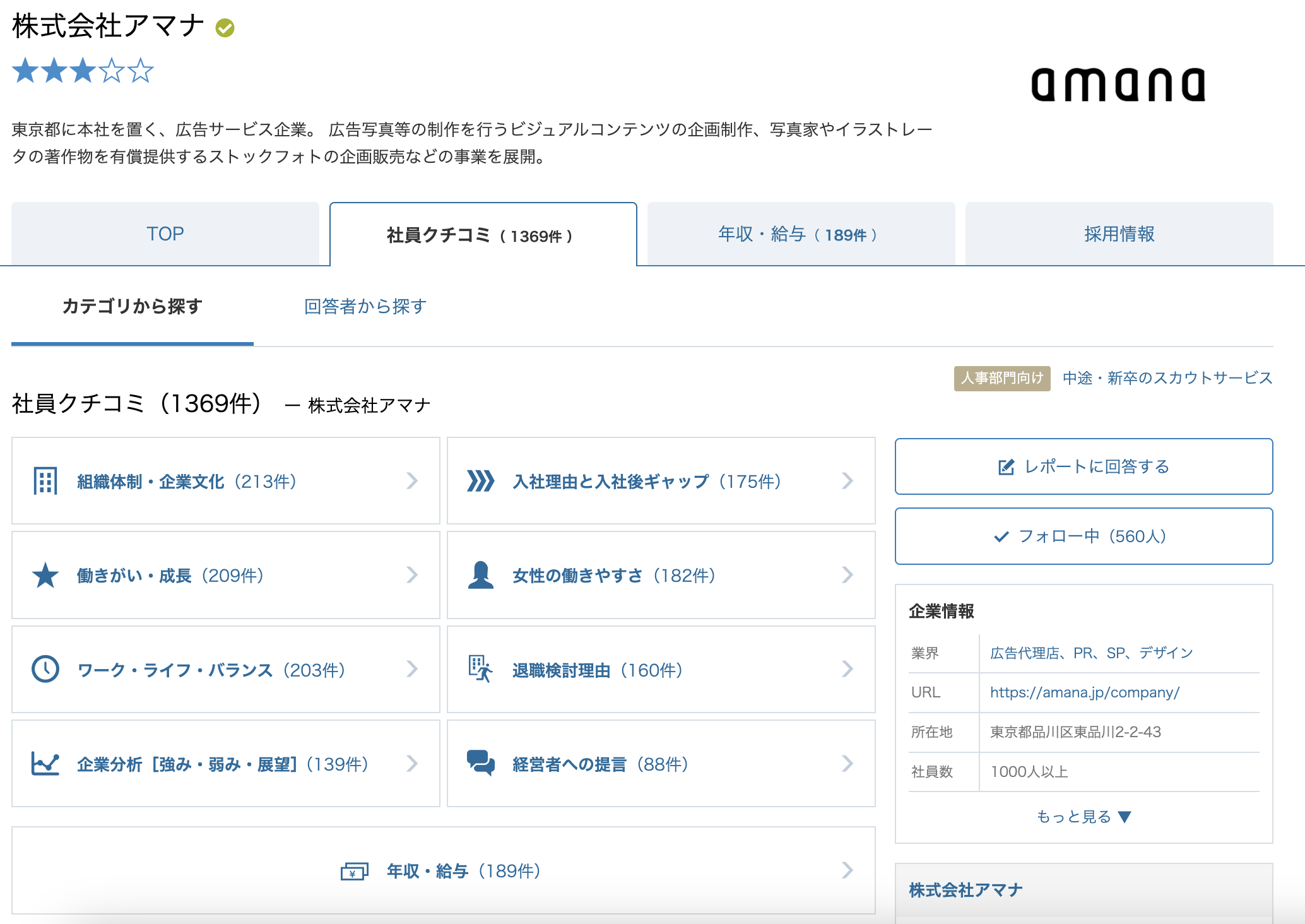Open 組織体制・企業文化 (213件) category
This screenshot has width=1305, height=924.
click(x=226, y=481)
